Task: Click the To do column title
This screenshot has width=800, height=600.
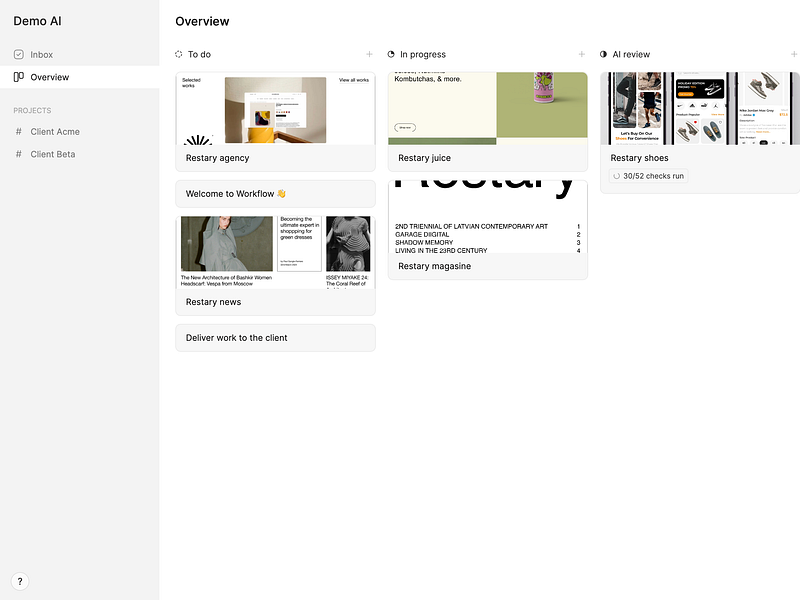Action: pos(199,54)
